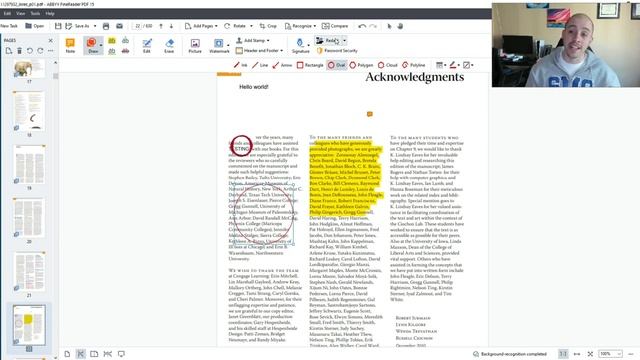Expand the Rotate dropdown arrow

(251, 26)
